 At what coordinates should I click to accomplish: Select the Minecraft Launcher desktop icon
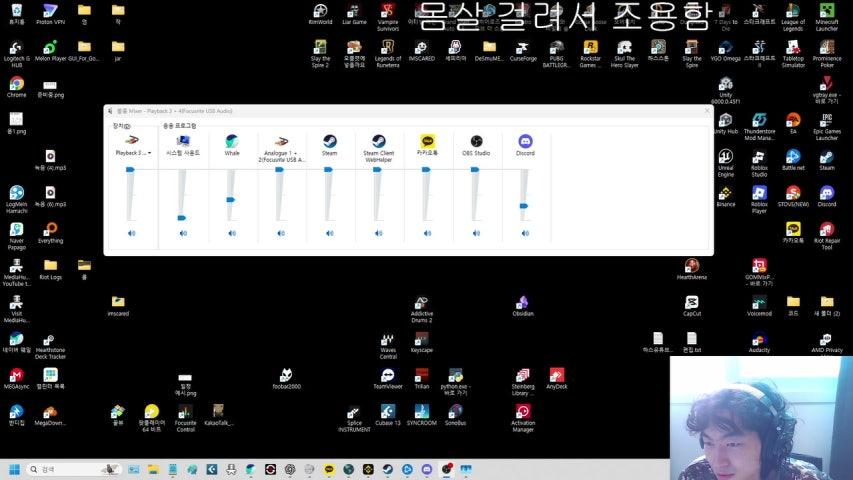827,17
